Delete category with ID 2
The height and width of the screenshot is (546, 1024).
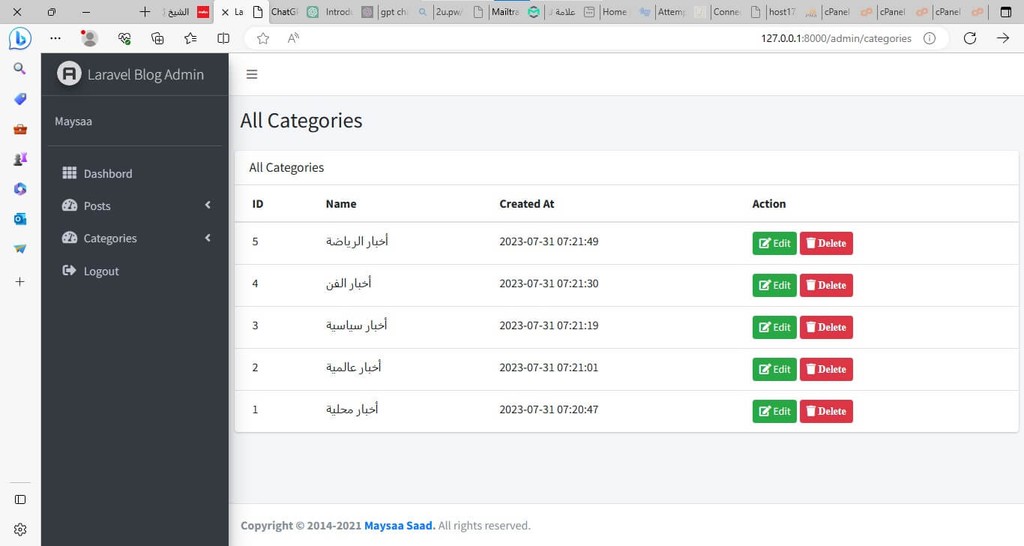tap(826, 369)
